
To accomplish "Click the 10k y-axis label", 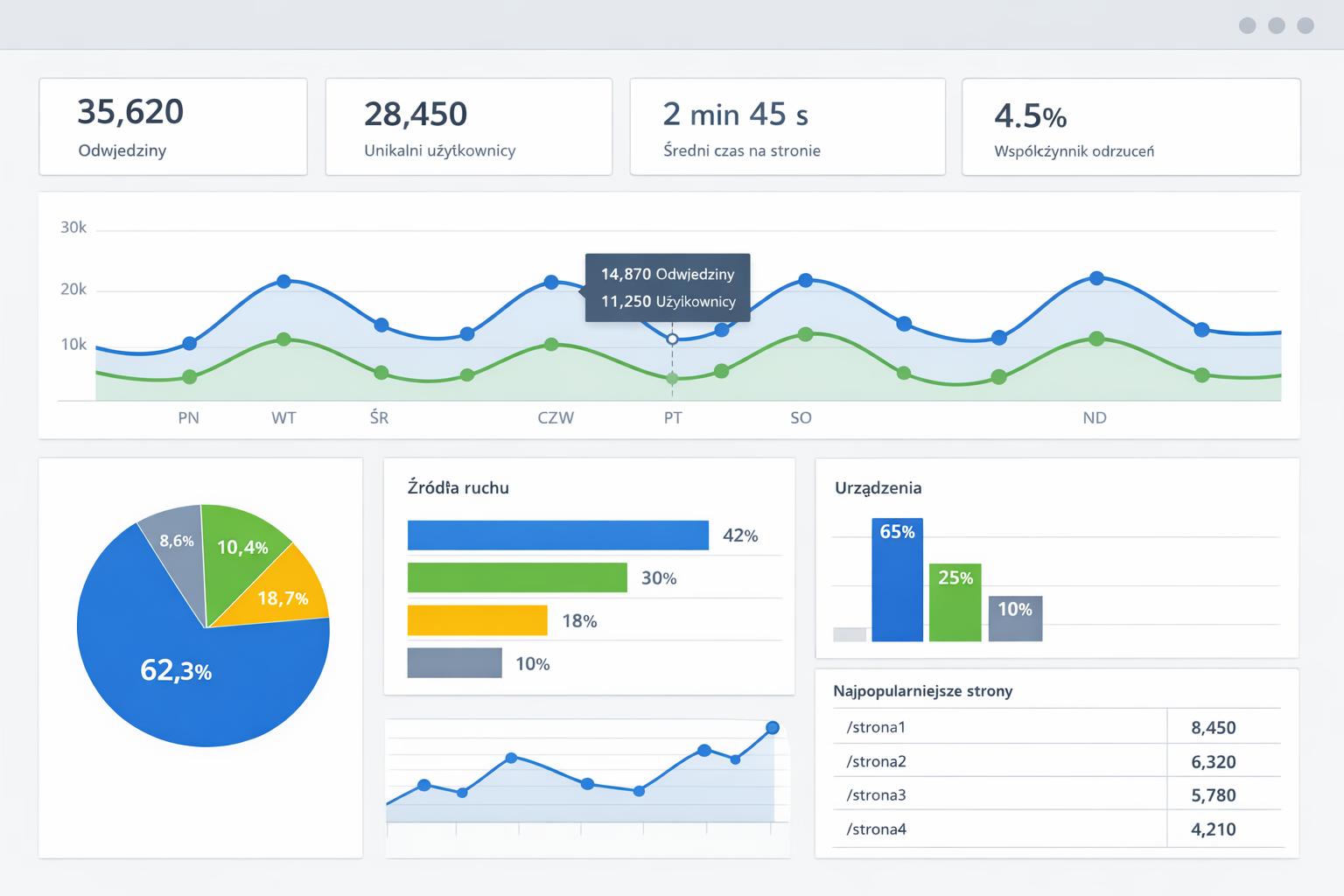I will (x=73, y=344).
